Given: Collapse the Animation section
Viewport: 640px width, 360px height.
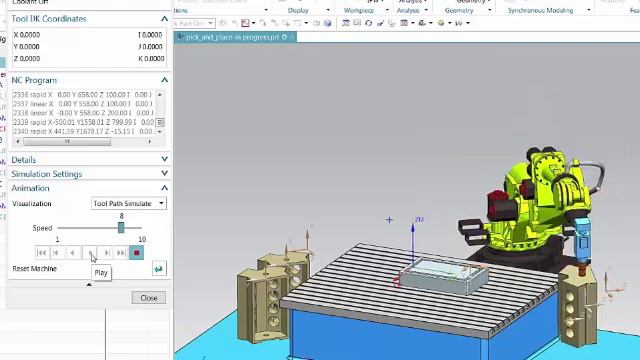Looking at the screenshot, I should tap(164, 188).
